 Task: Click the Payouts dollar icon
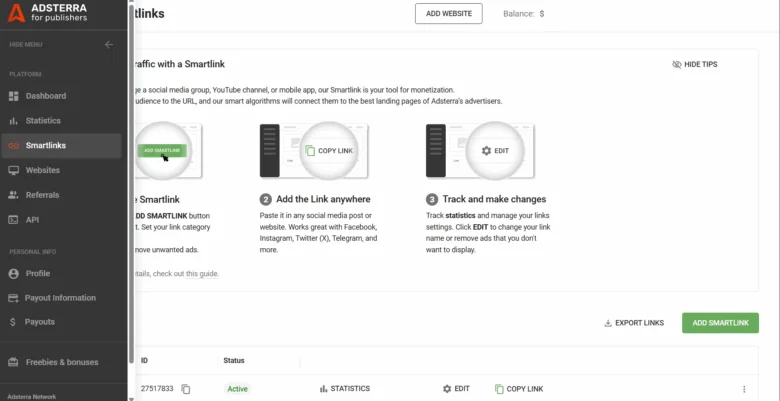click(14, 322)
